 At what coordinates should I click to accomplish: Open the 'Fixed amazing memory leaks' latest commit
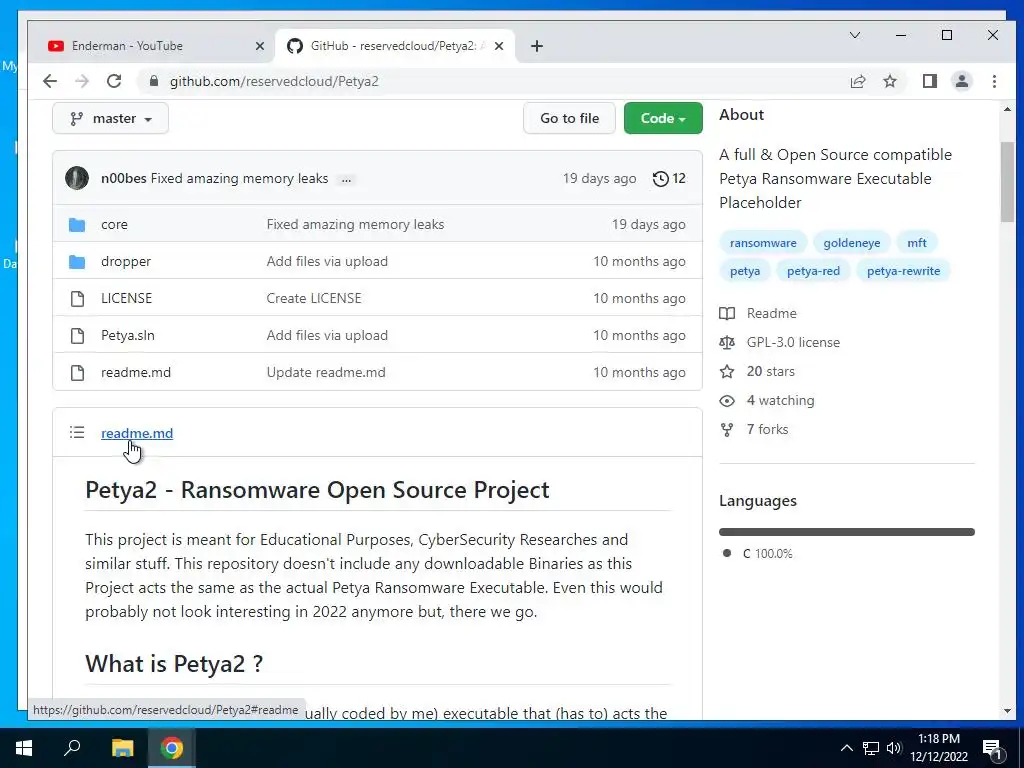point(239,178)
